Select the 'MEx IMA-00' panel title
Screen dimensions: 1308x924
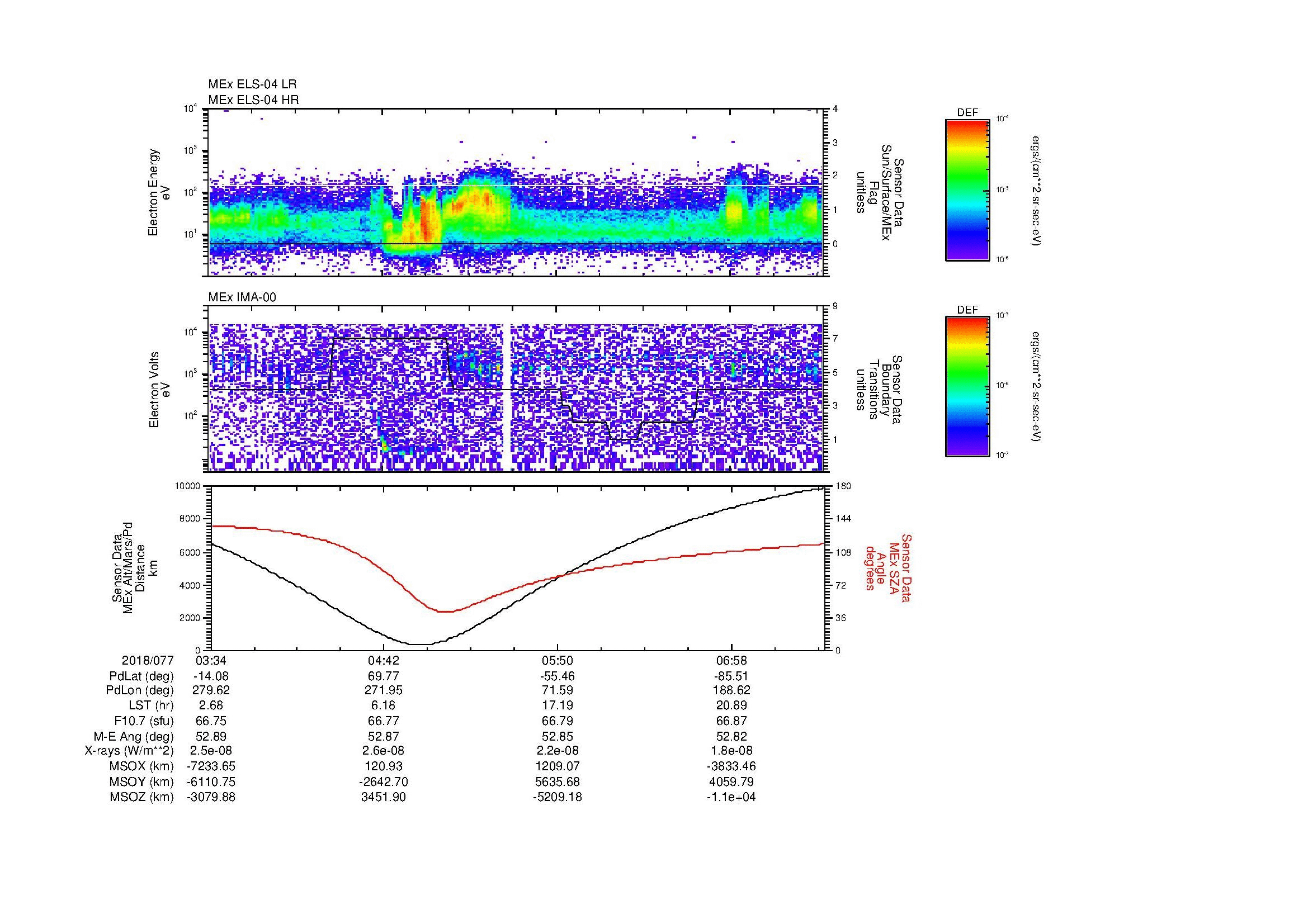(242, 297)
